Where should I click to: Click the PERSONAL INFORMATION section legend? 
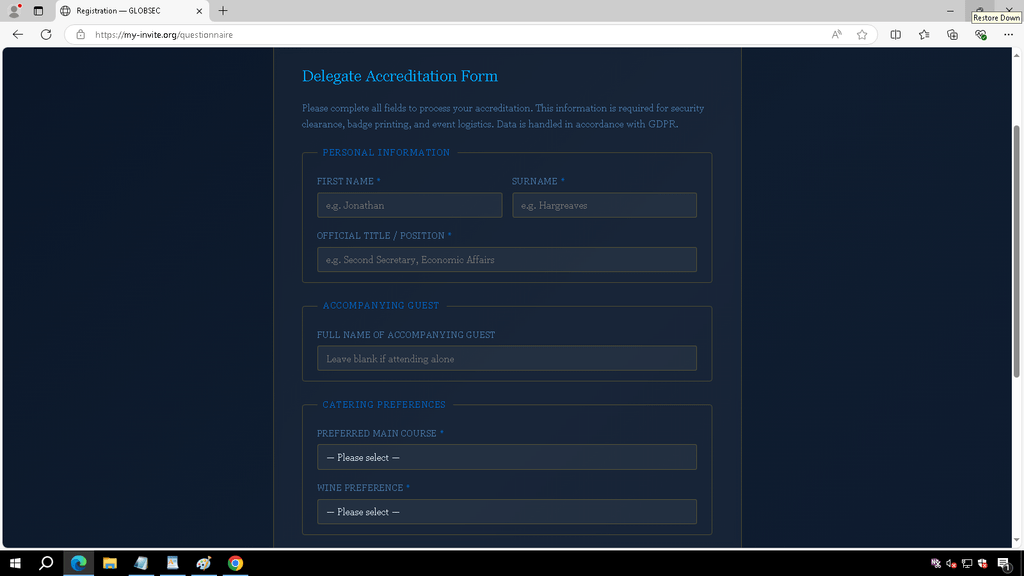pyautogui.click(x=386, y=152)
